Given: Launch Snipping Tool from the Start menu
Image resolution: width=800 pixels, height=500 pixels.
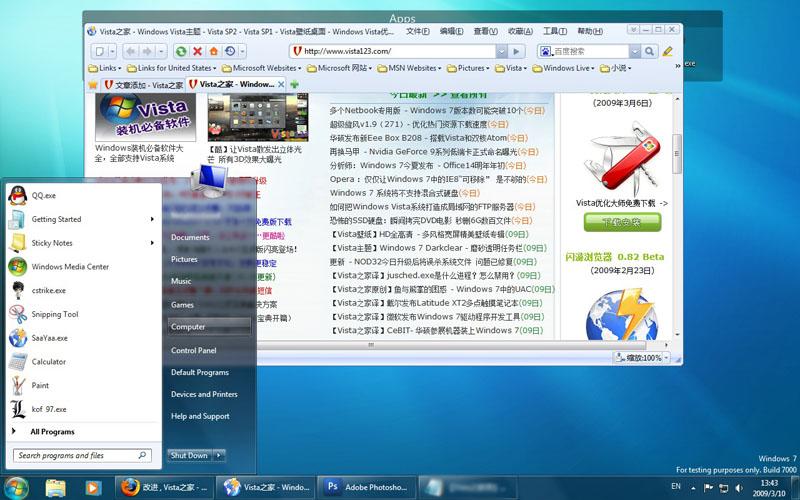Looking at the screenshot, I should 54,314.
